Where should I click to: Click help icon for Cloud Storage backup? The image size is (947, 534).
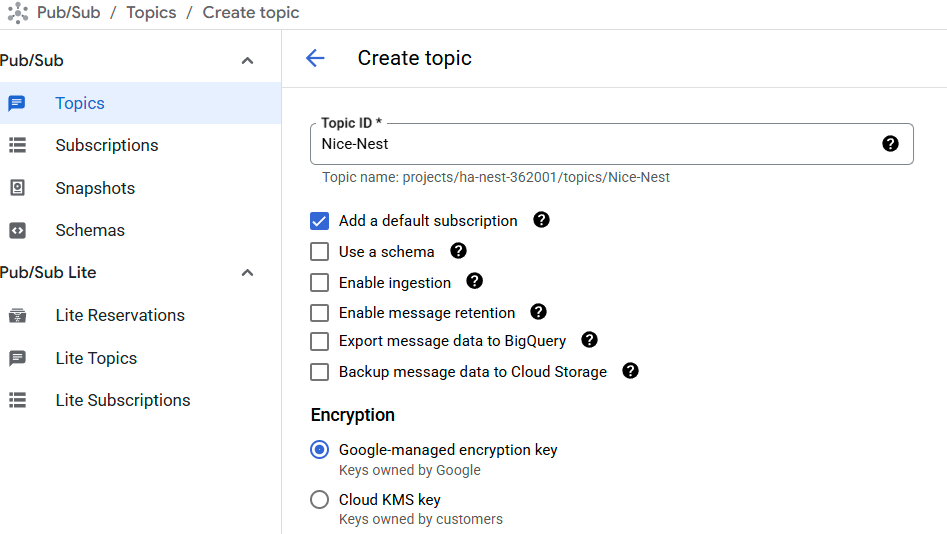[630, 371]
